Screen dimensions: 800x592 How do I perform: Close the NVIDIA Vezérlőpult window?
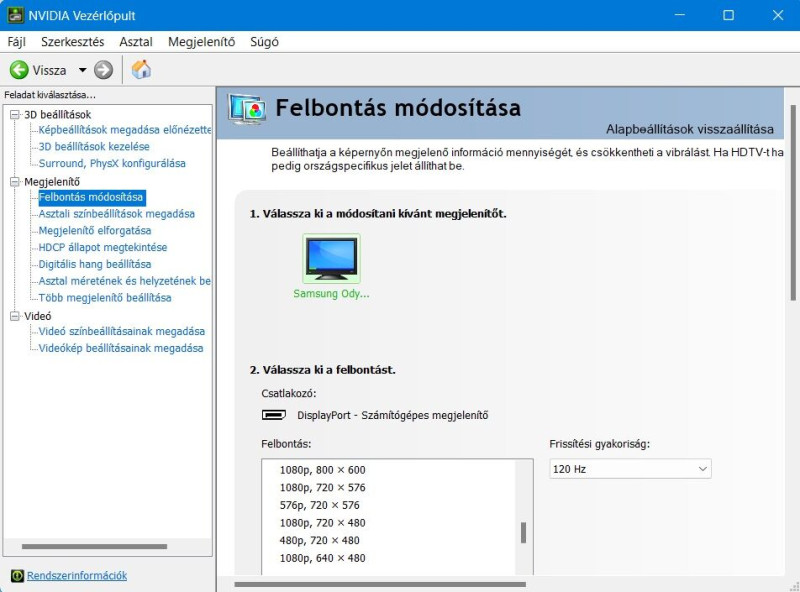pos(778,15)
